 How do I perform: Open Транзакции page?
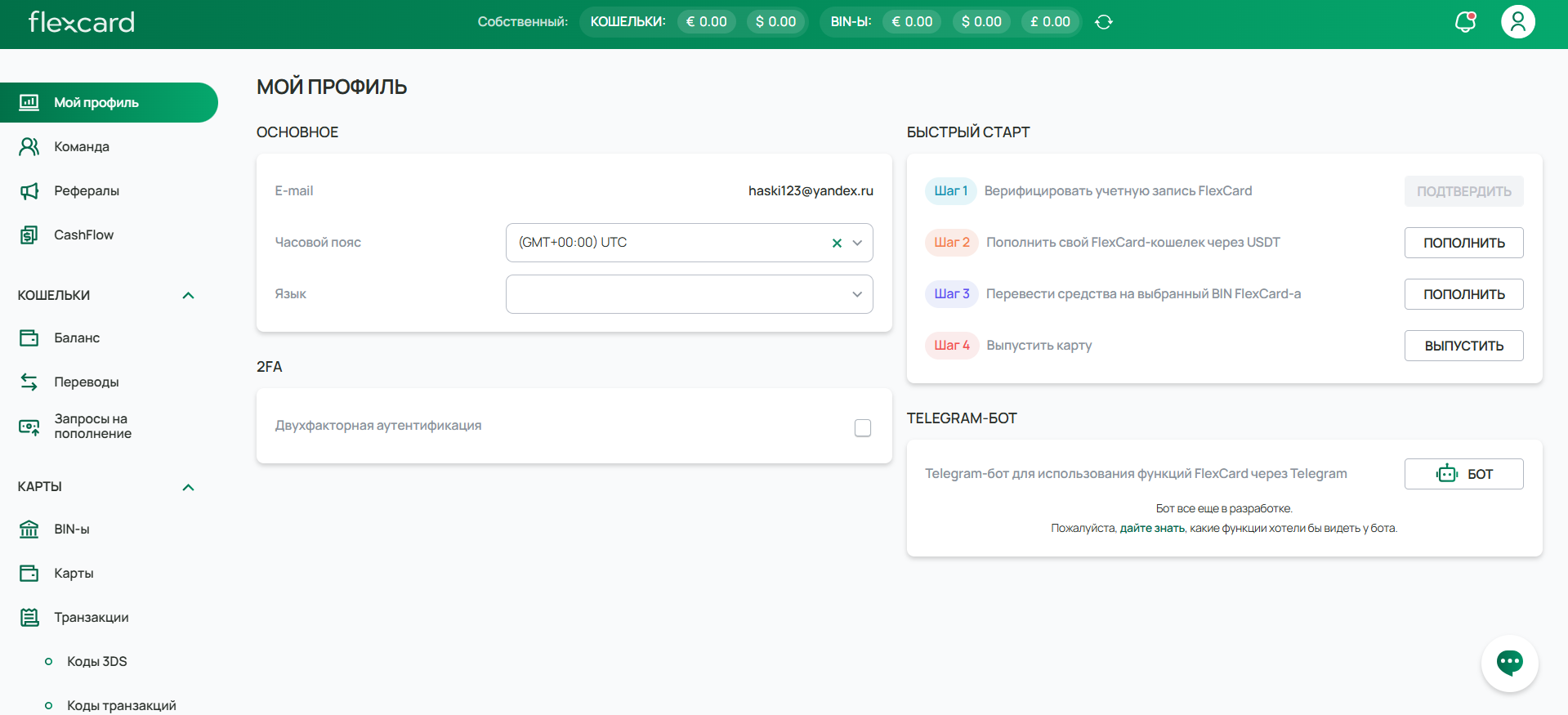[92, 617]
